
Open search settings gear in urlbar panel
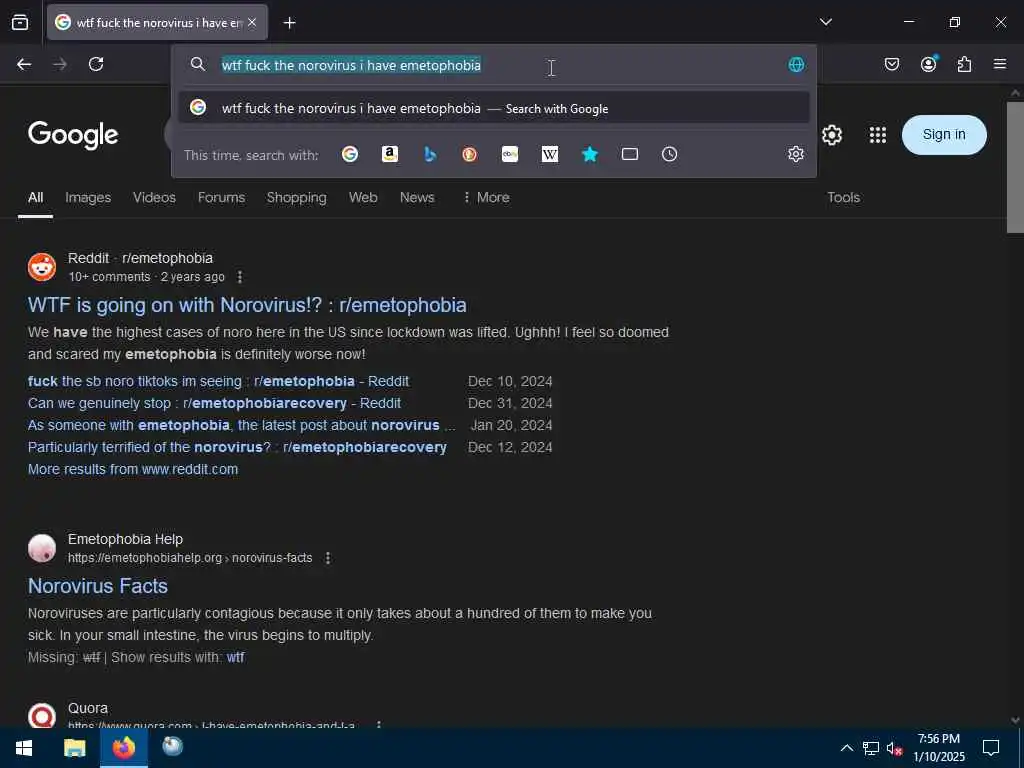(x=795, y=154)
